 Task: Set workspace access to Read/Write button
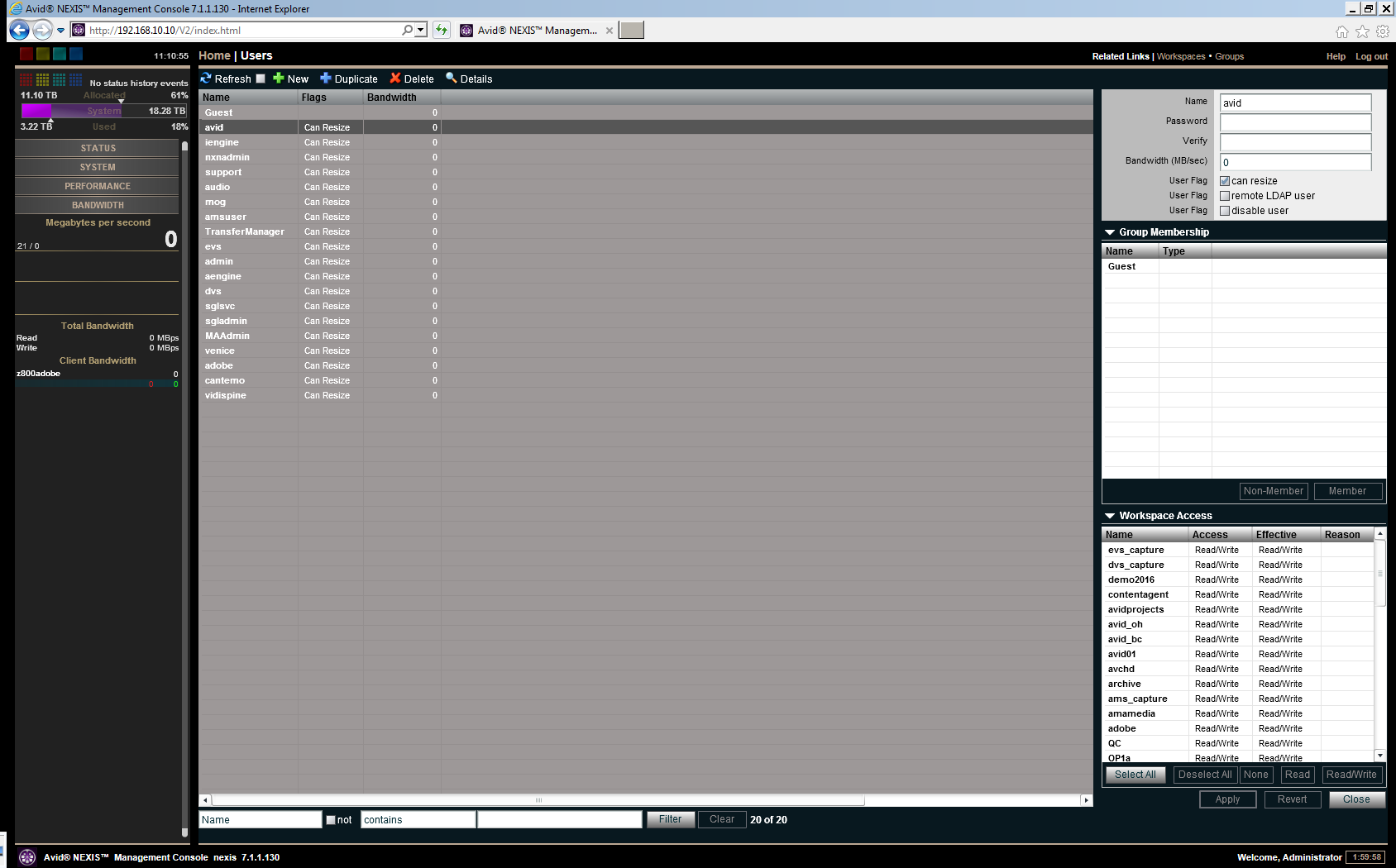click(x=1351, y=775)
